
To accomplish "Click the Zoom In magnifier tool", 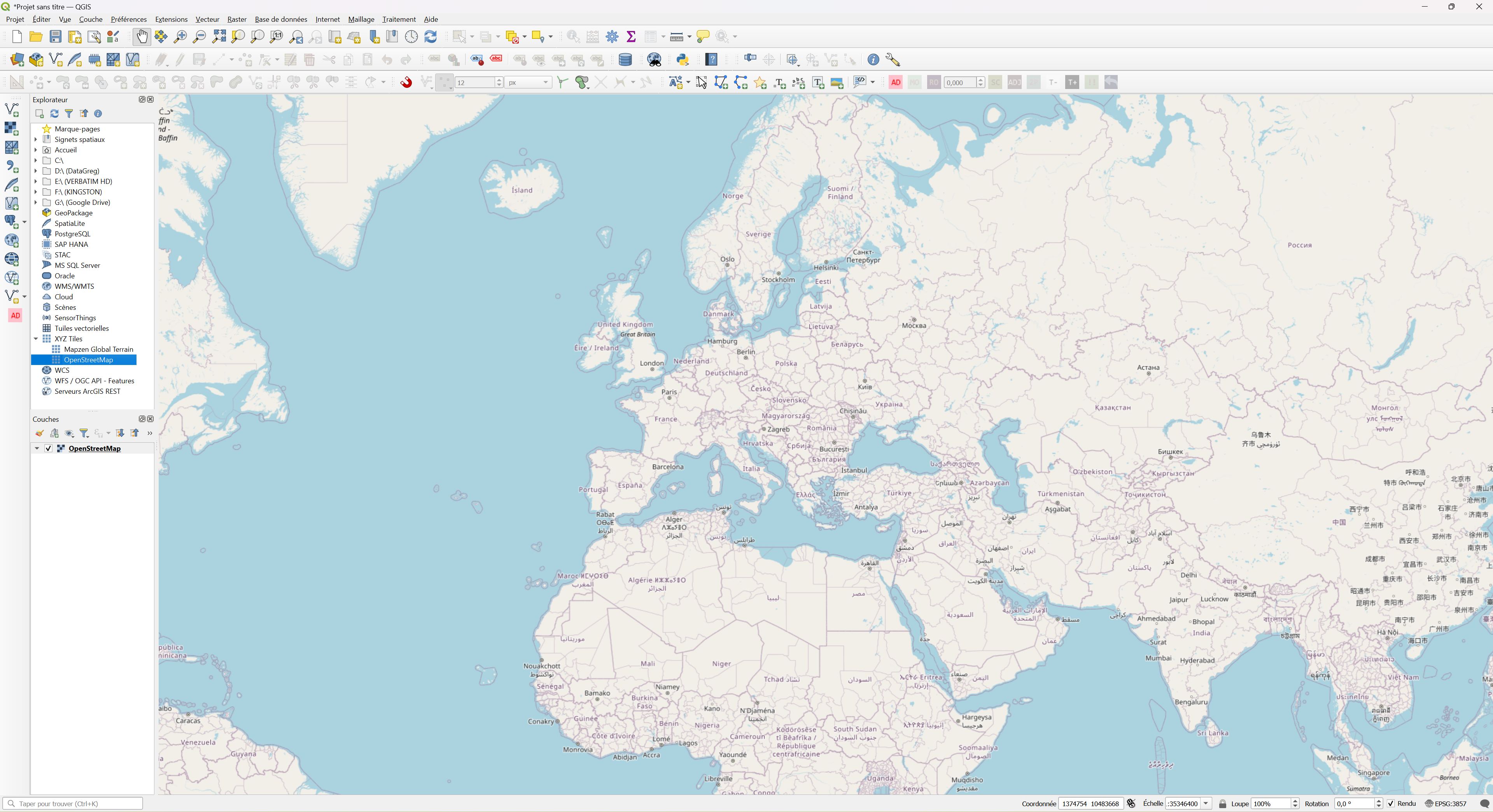I will pyautogui.click(x=180, y=37).
